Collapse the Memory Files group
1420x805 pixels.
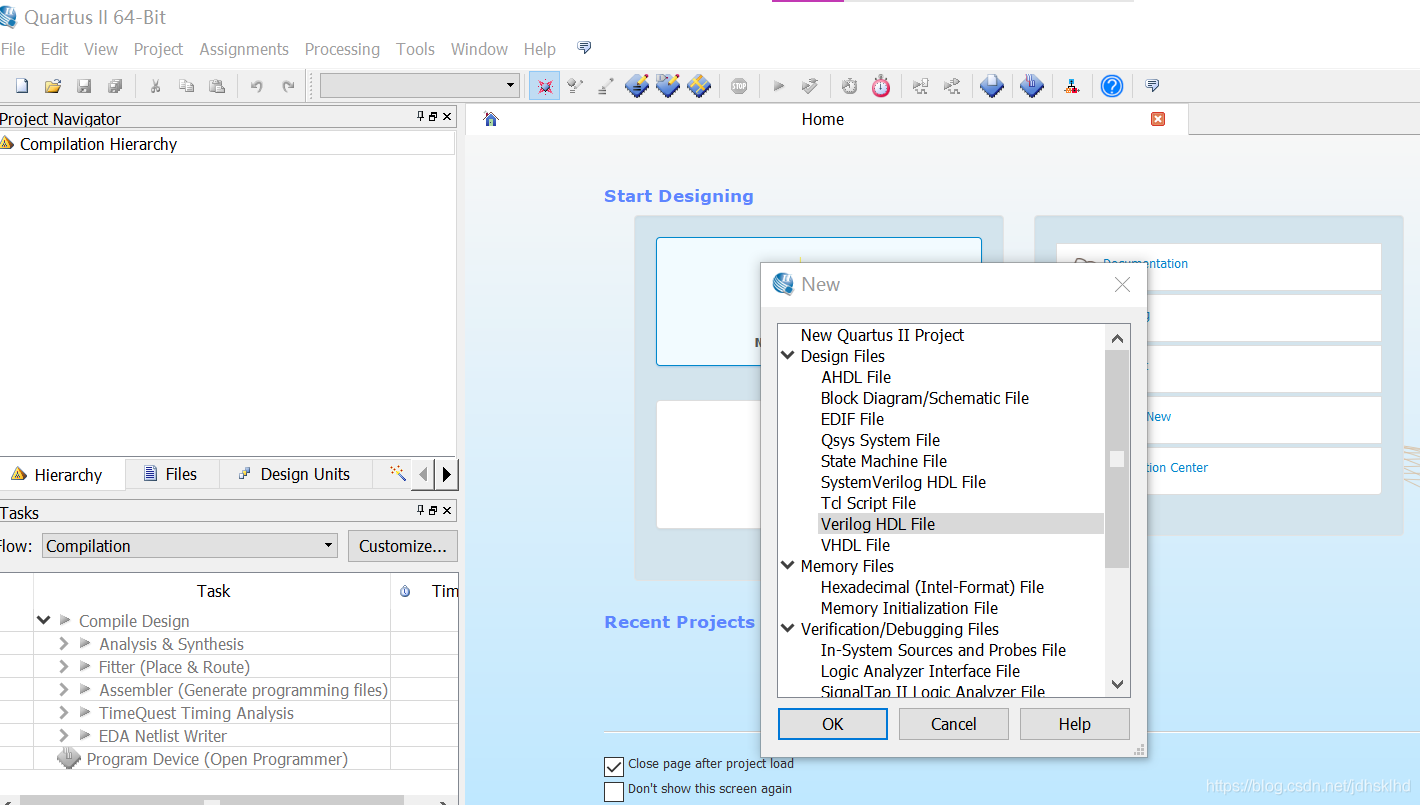tap(788, 565)
